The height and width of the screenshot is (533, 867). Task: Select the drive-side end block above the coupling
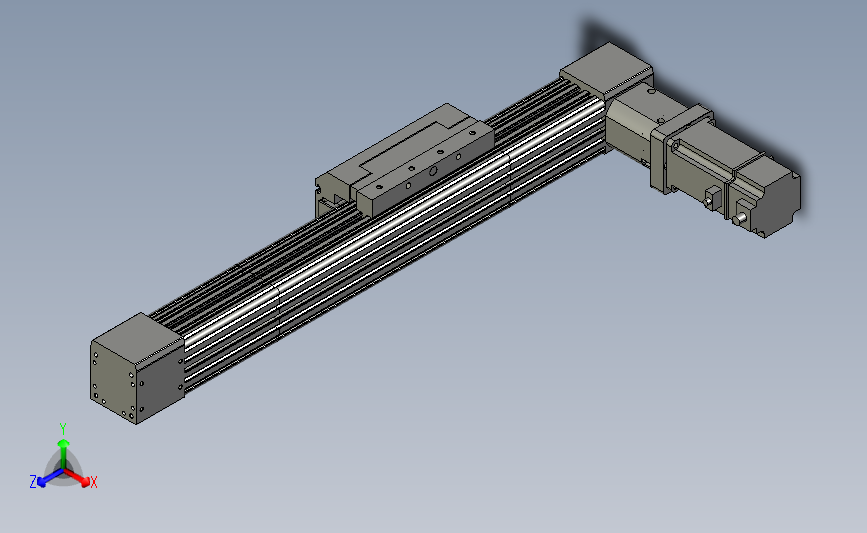pyautogui.click(x=606, y=71)
